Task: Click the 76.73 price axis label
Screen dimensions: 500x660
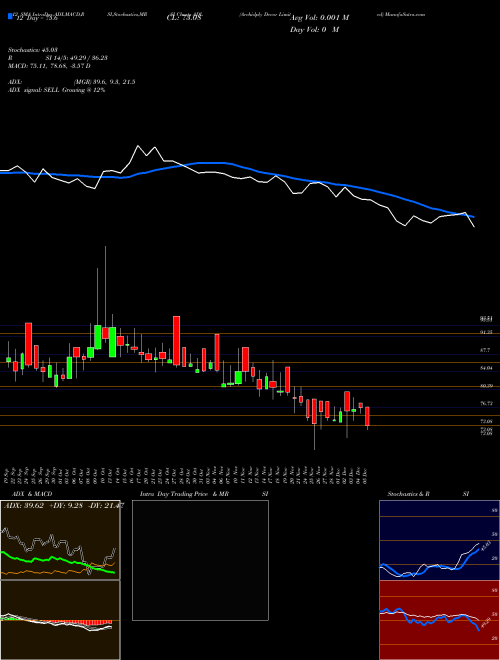Action: coord(487,404)
